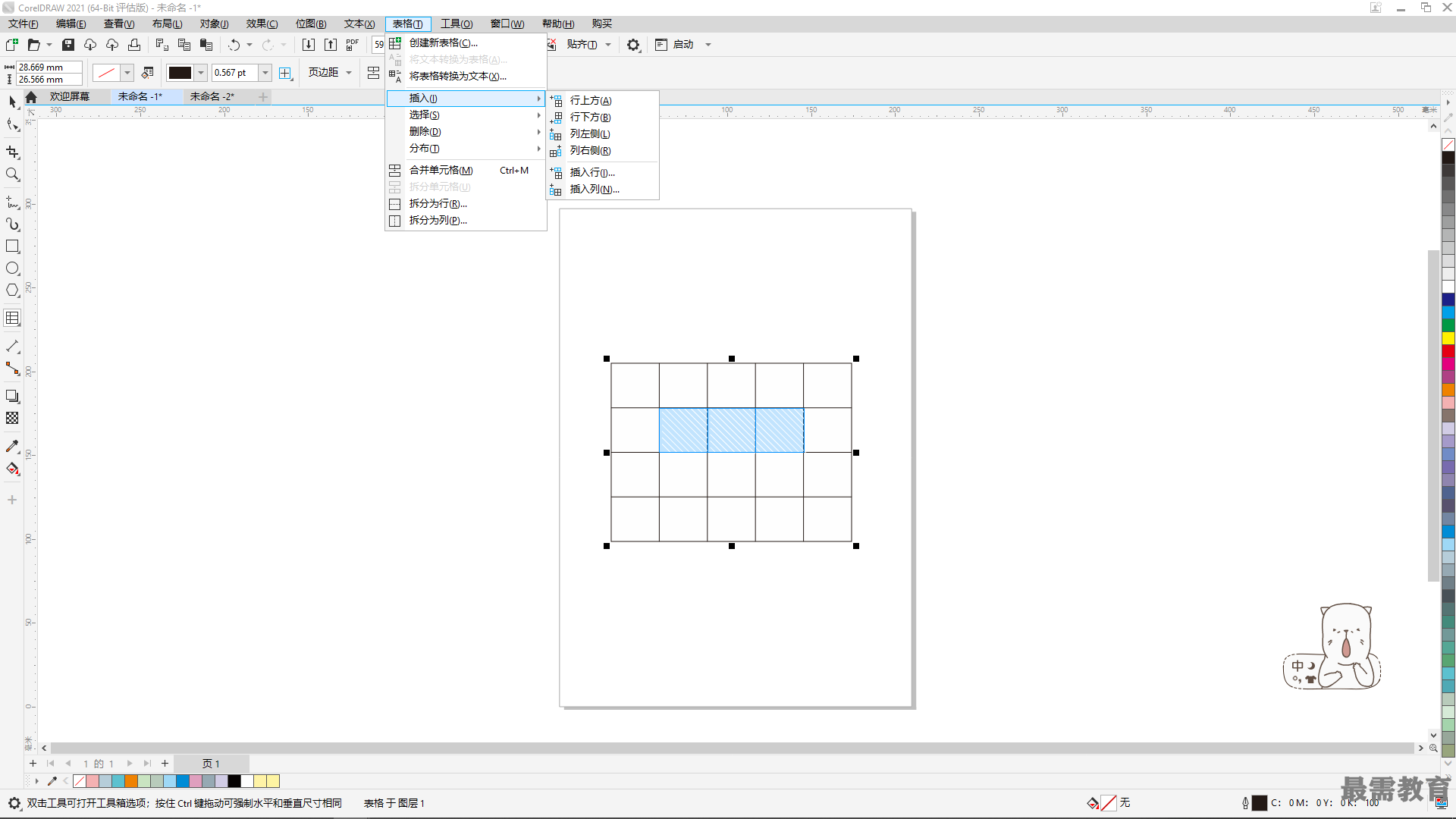Pick the red swatch in the right palette

point(1448,351)
